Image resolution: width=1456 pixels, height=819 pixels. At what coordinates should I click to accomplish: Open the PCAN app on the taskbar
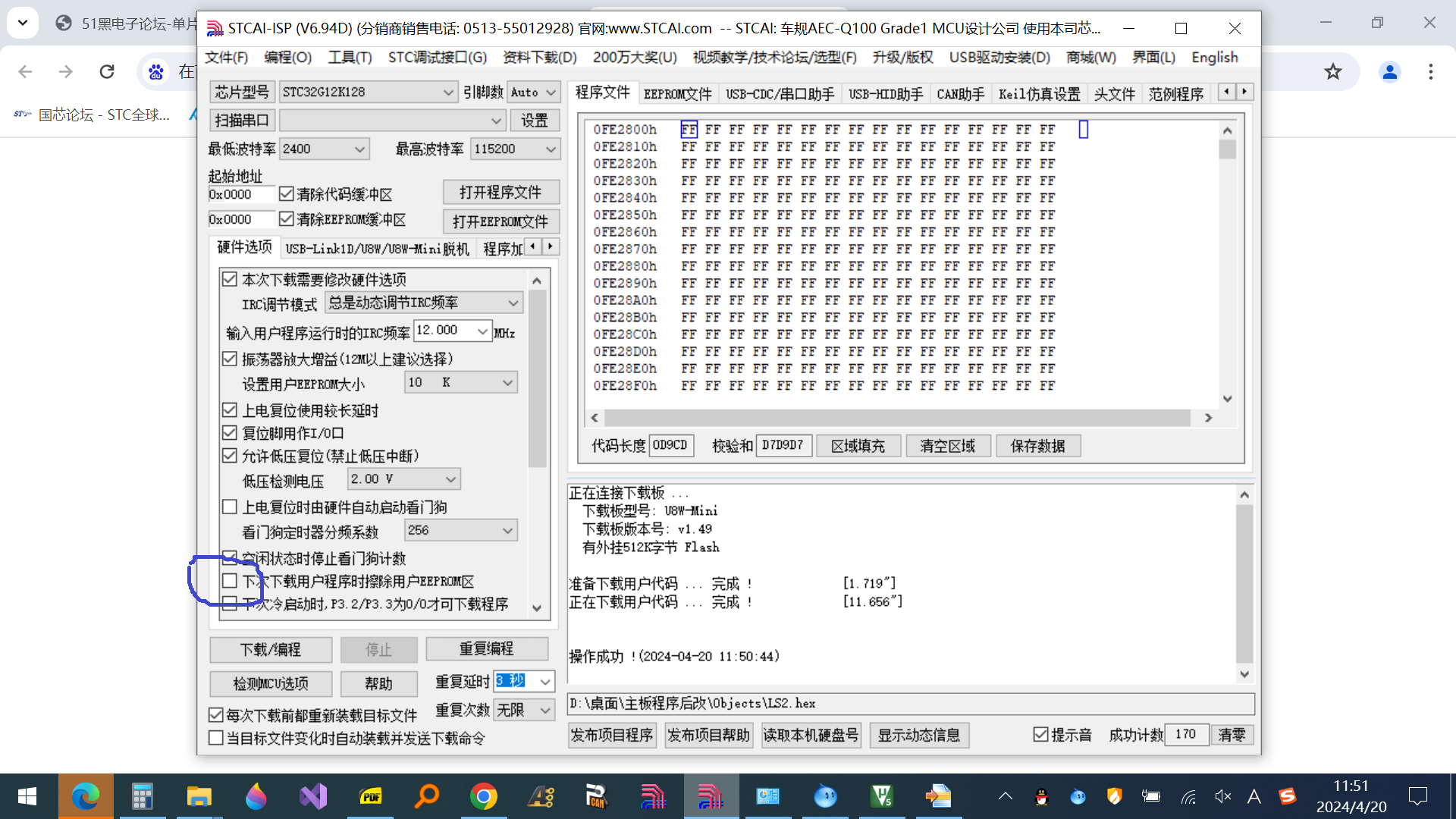click(x=598, y=796)
